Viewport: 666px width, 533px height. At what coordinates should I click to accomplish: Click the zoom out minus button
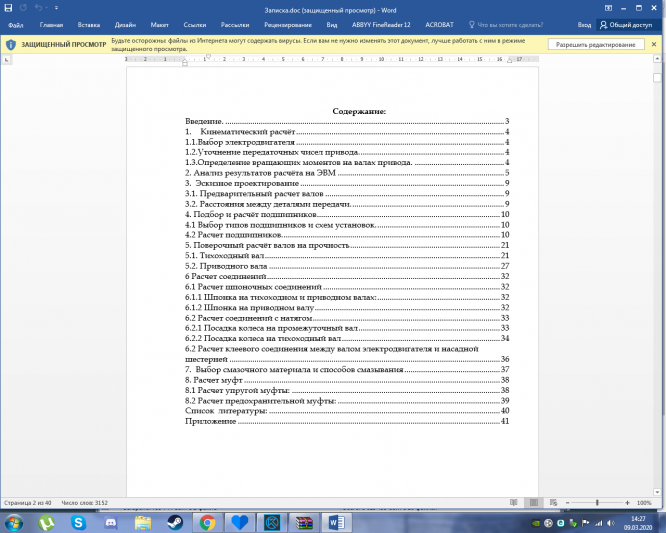pyautogui.click(x=567, y=503)
